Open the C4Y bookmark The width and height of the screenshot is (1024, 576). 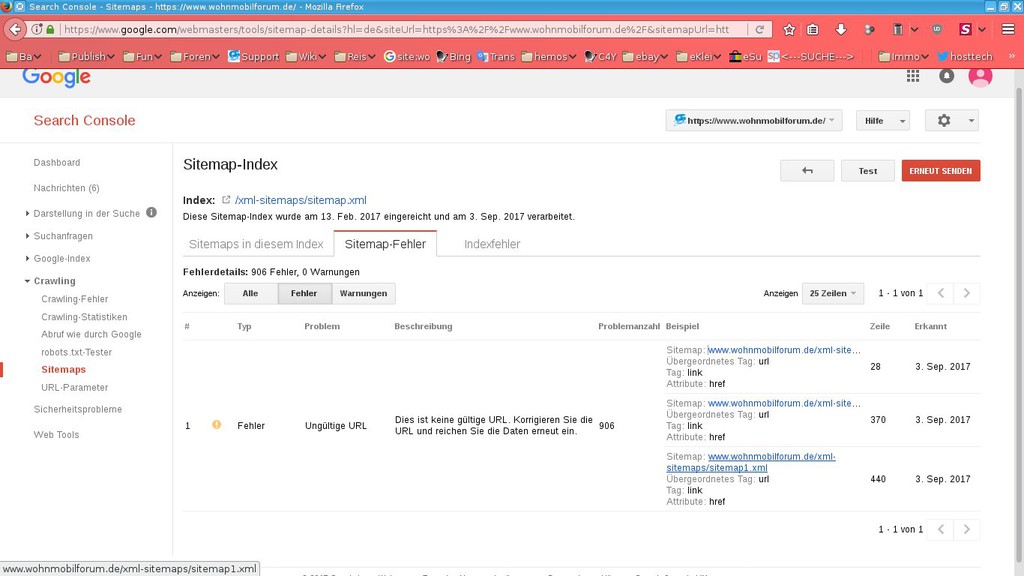pyautogui.click(x=600, y=57)
